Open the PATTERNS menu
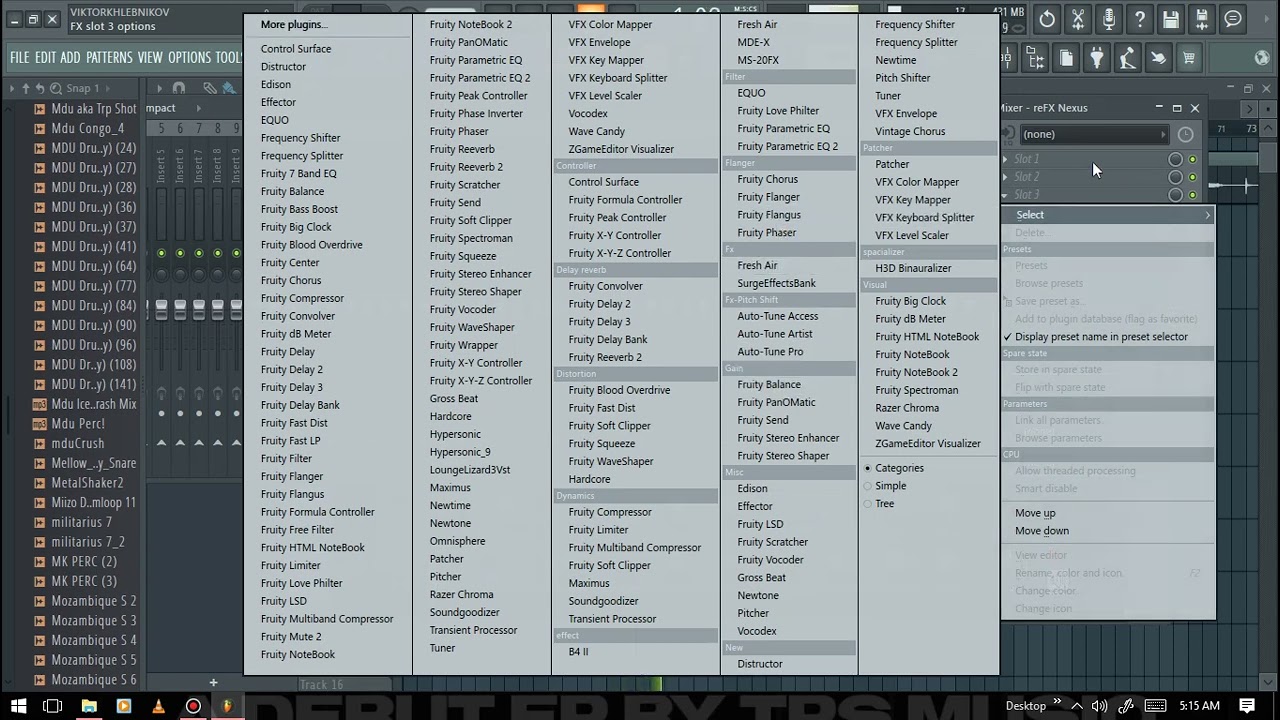Screen dimensions: 1280x720 pos(109,58)
